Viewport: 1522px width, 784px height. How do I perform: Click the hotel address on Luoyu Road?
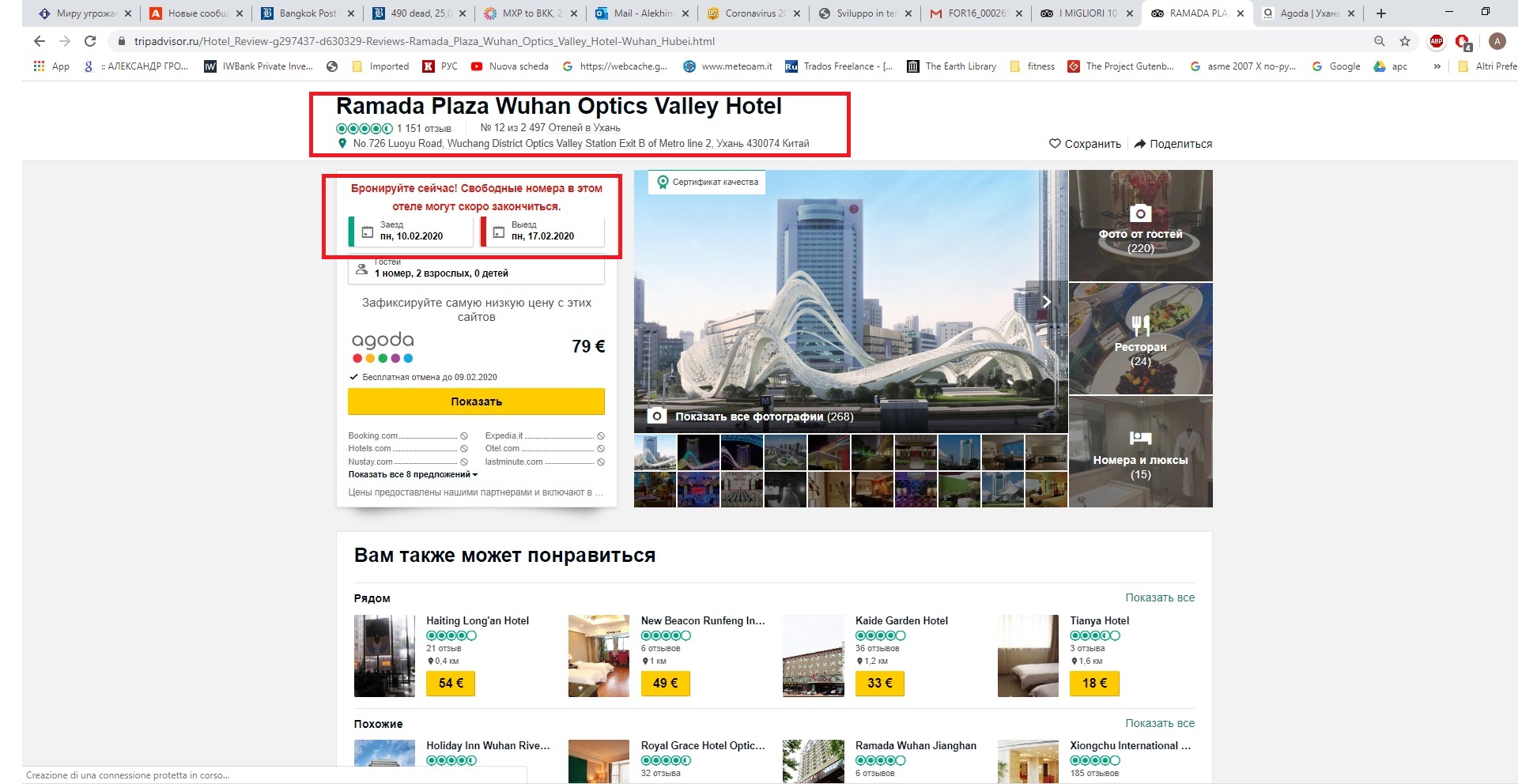pyautogui.click(x=581, y=143)
